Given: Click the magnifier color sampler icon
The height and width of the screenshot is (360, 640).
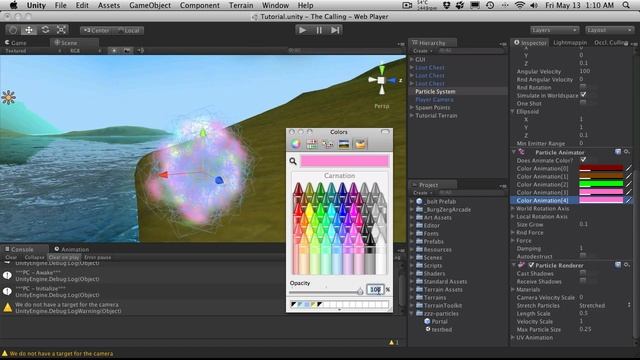Looking at the screenshot, I should [x=293, y=161].
